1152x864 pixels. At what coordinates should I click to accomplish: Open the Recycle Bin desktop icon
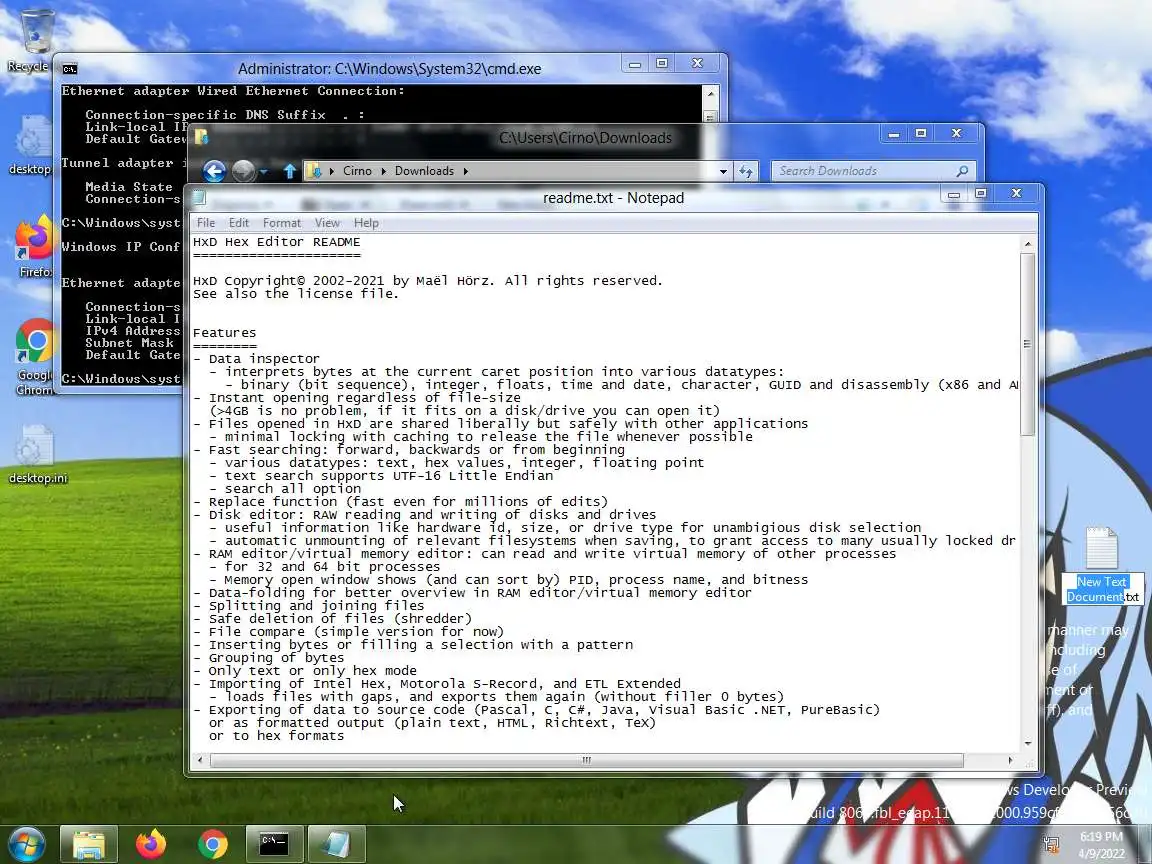tap(33, 38)
